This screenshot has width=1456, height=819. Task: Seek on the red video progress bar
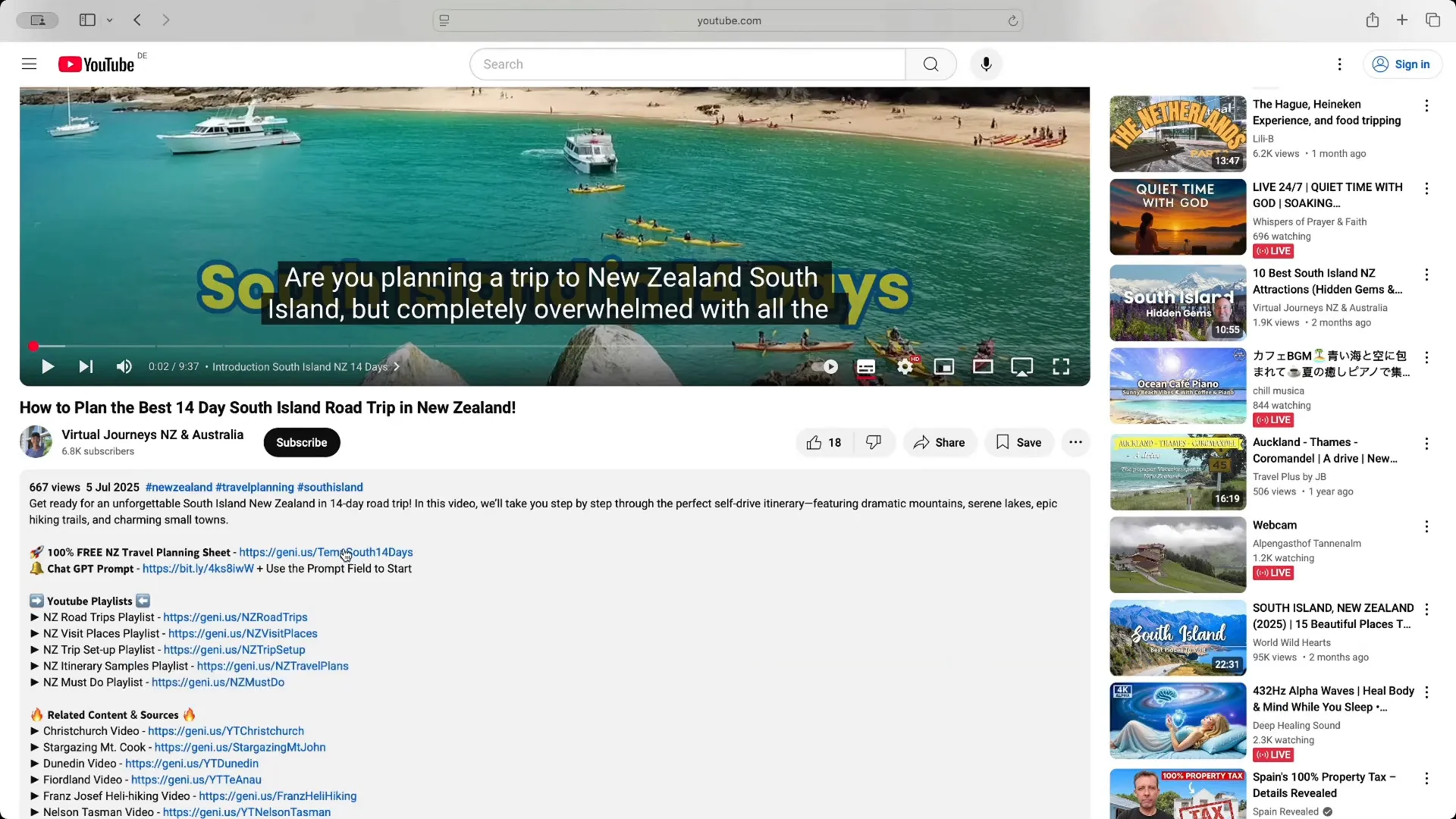coord(554,347)
